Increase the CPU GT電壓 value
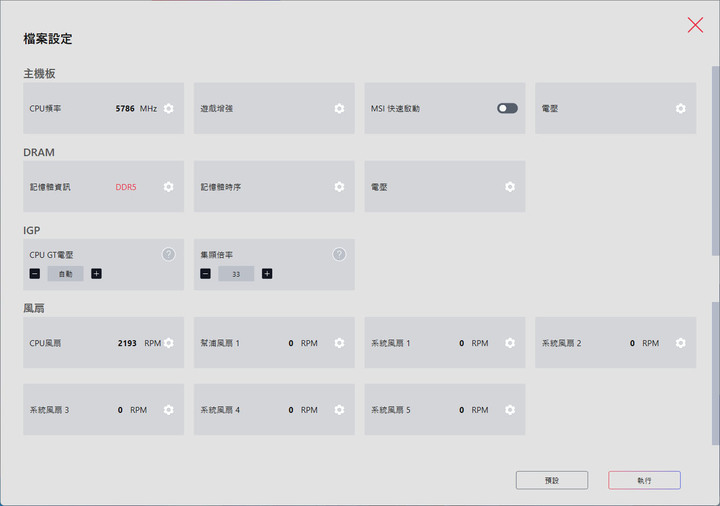The width and height of the screenshot is (720, 506). (x=96, y=274)
